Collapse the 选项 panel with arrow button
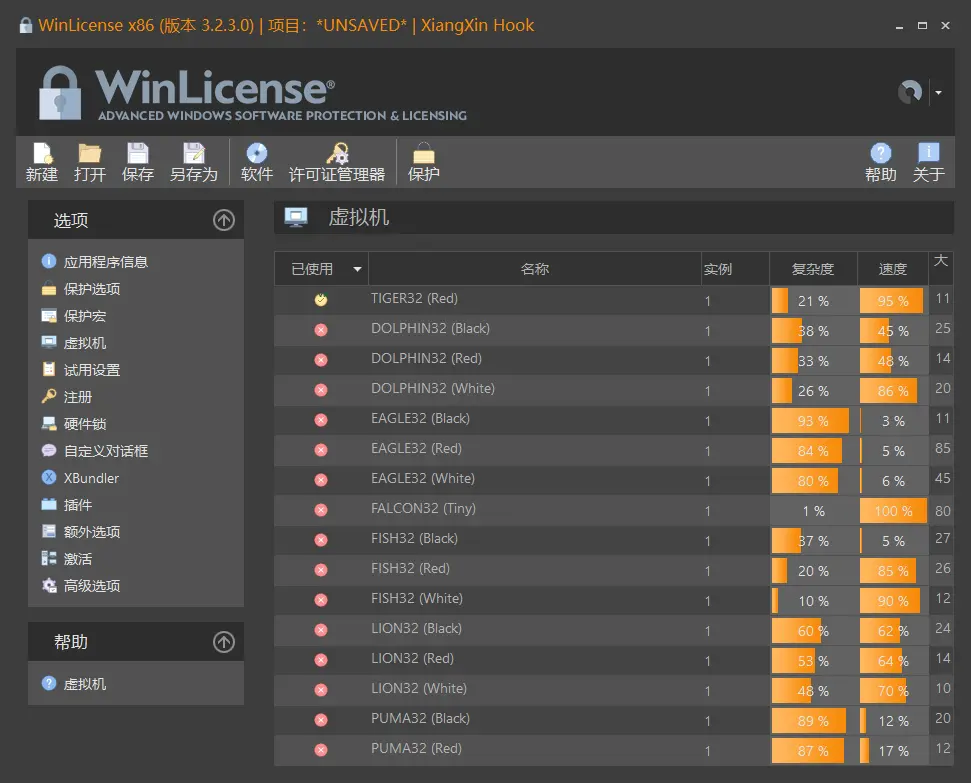Image resolution: width=971 pixels, height=783 pixels. [x=224, y=220]
